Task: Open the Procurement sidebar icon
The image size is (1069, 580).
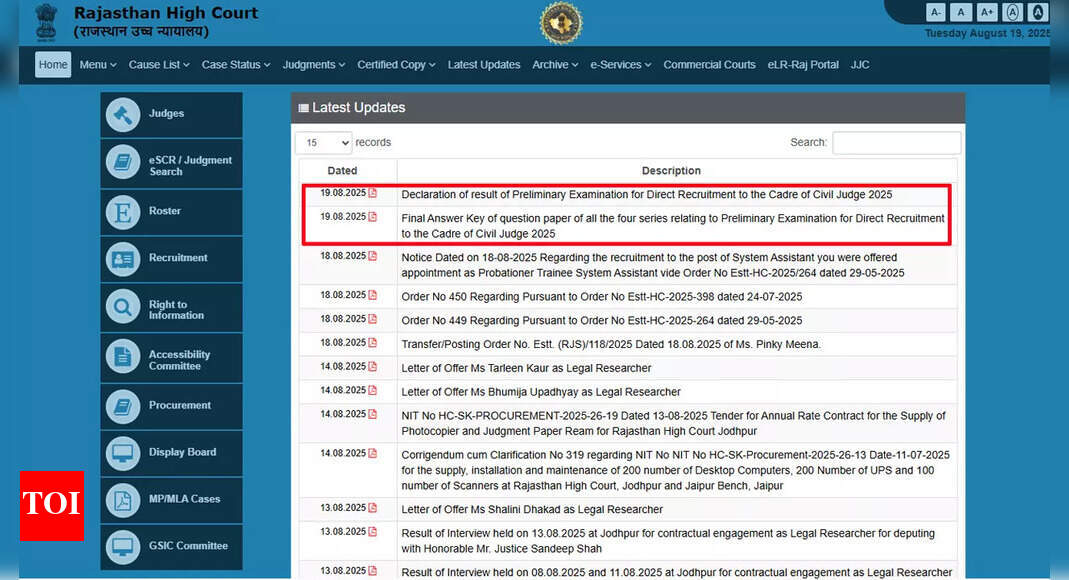Action: pyautogui.click(x=123, y=406)
